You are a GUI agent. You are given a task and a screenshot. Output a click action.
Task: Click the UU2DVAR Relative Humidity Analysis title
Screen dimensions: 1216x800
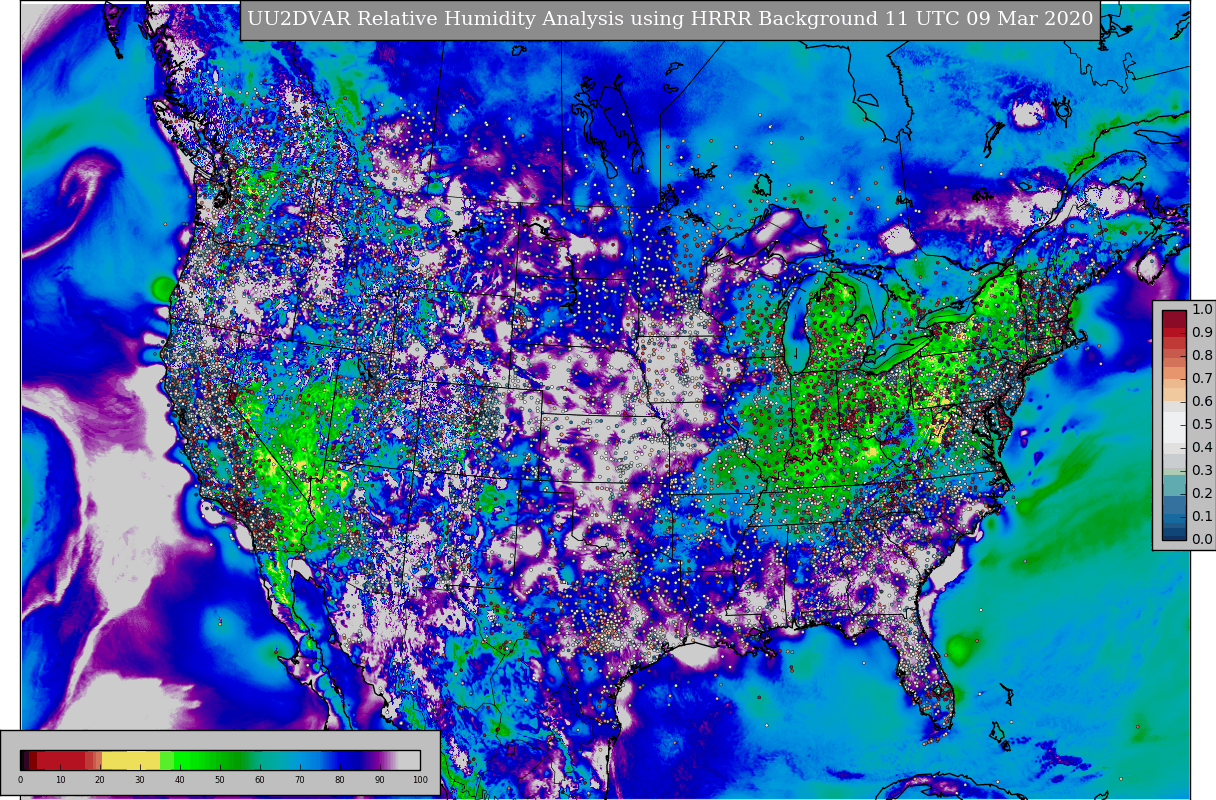670,19
